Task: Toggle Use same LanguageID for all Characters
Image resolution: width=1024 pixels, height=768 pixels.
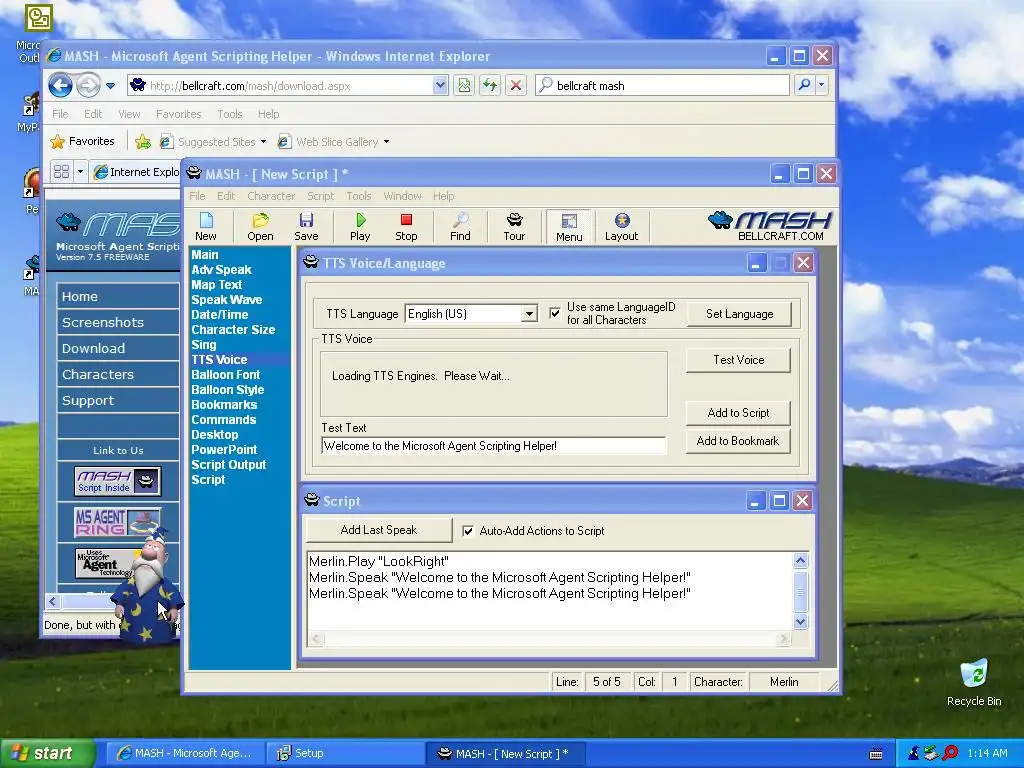Action: coord(554,313)
